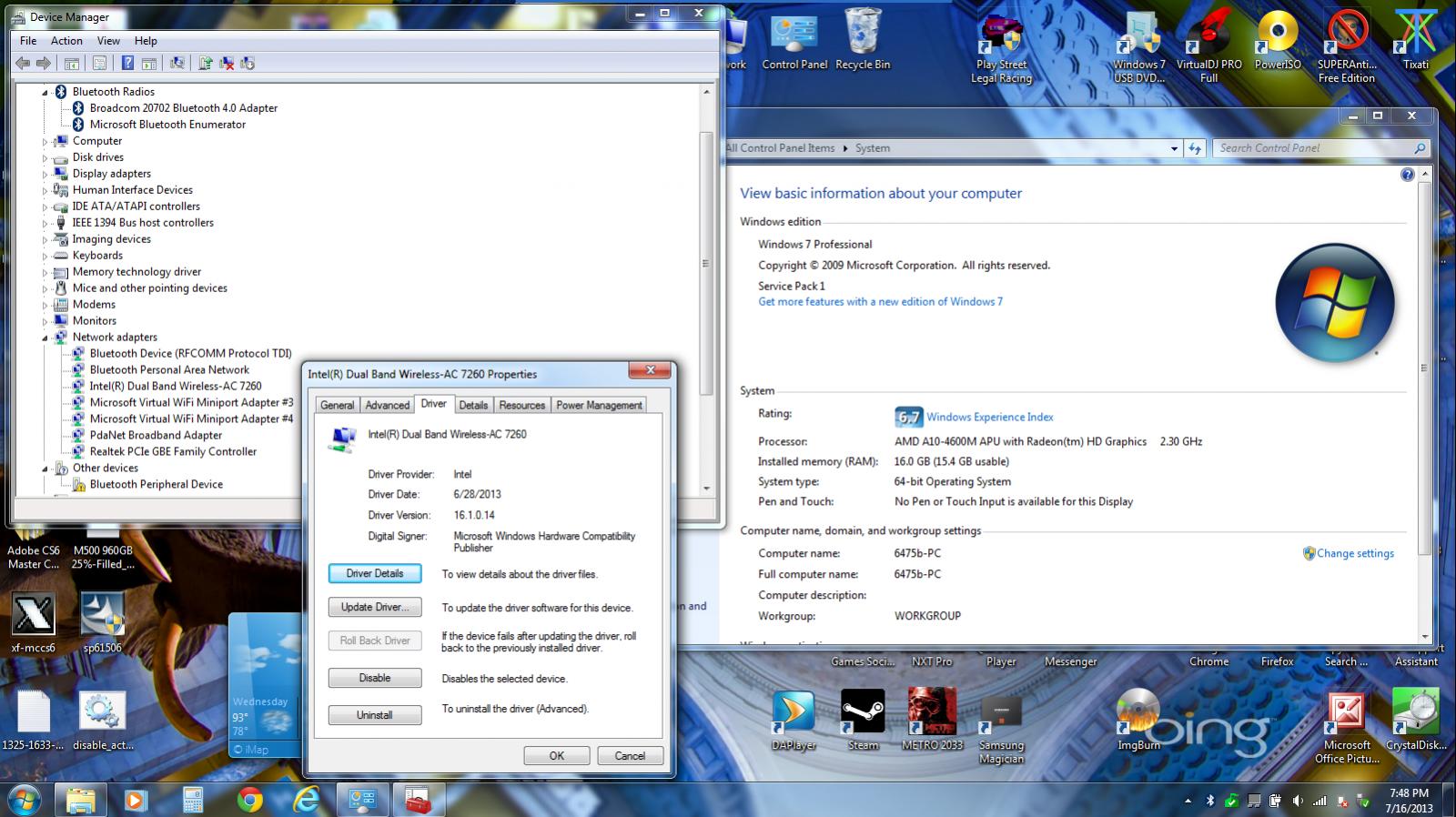Open CrystalDisk desktop shortcut
Screen dimensions: 1456x817
1416,720
